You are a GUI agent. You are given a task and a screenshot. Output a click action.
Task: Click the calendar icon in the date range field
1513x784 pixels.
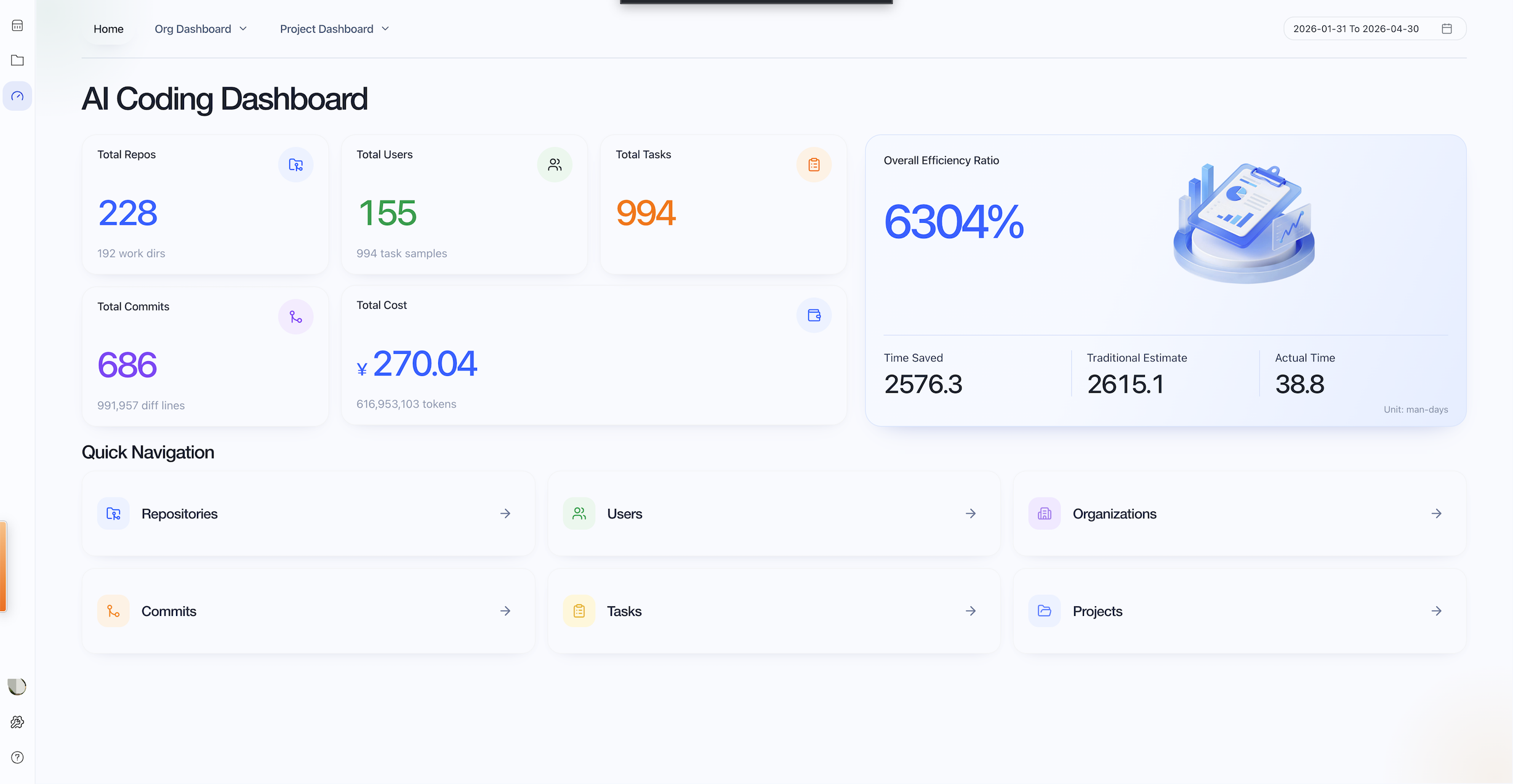pos(1447,29)
